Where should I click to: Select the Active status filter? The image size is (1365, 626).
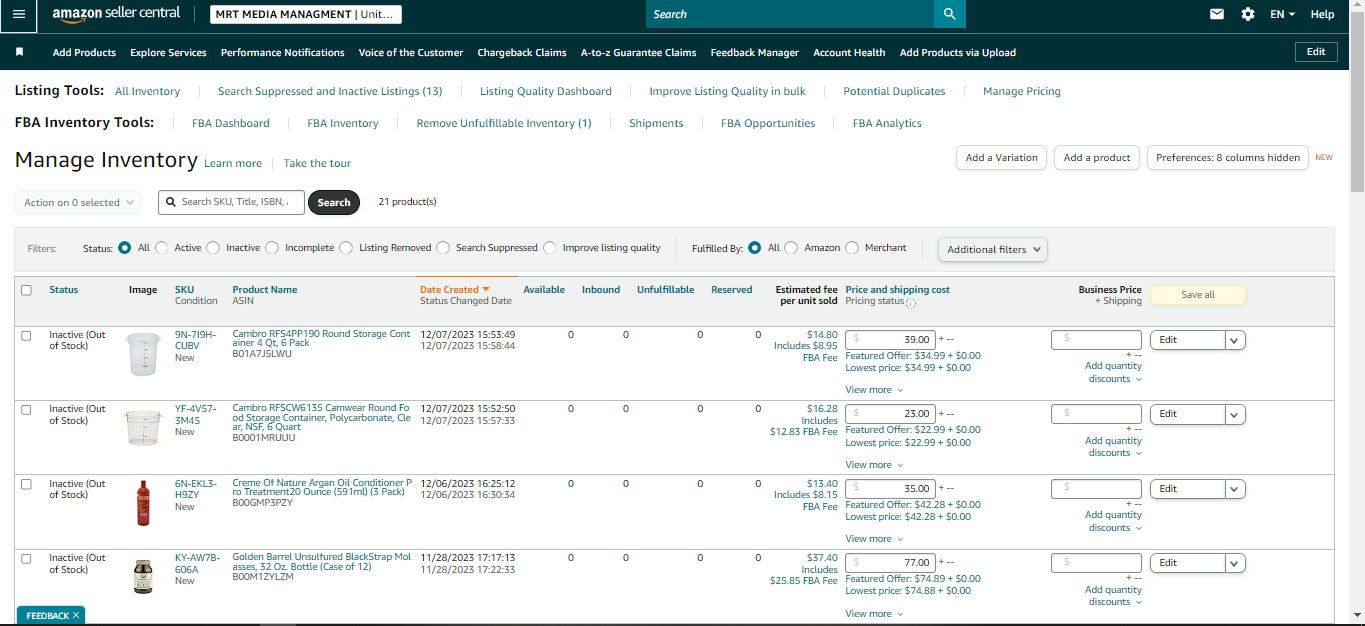tap(162, 248)
